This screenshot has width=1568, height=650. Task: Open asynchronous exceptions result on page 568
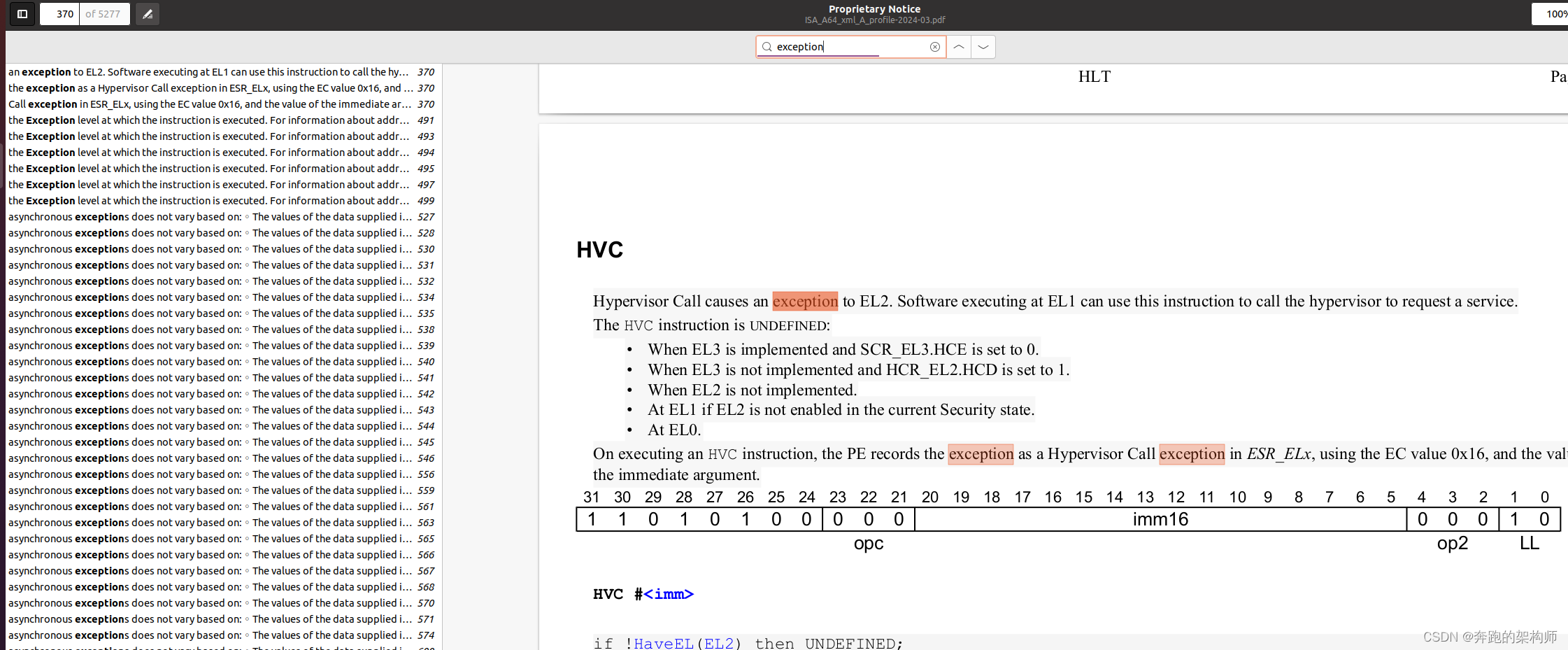(222, 587)
